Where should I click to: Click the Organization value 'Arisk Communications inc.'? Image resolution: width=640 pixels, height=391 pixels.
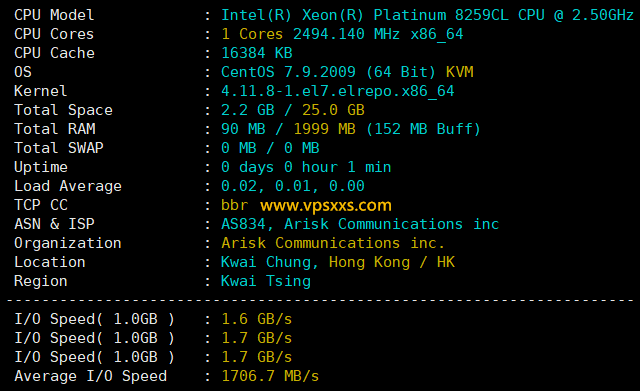click(x=333, y=243)
